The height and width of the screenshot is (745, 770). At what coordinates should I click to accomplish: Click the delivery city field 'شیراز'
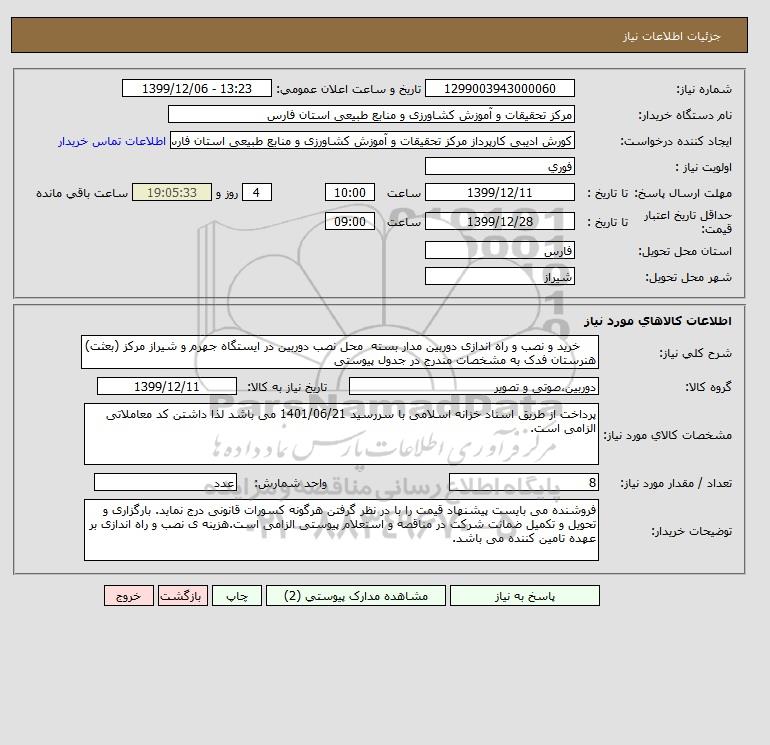click(499, 276)
